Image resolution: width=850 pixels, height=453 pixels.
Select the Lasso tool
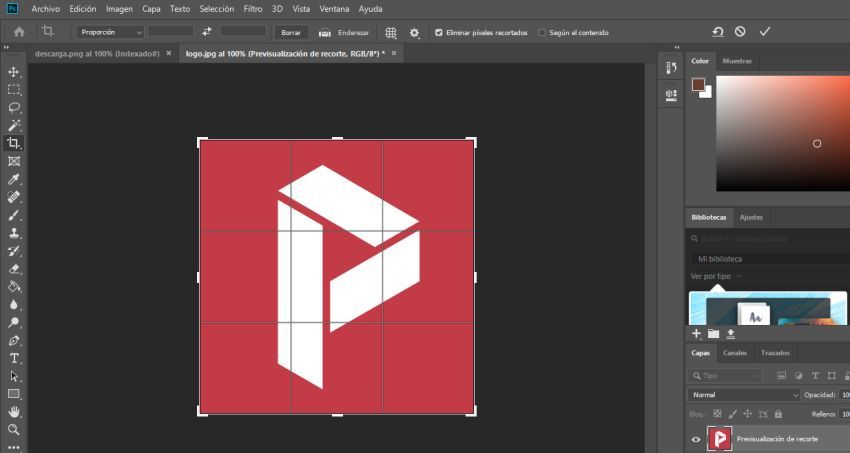14,108
